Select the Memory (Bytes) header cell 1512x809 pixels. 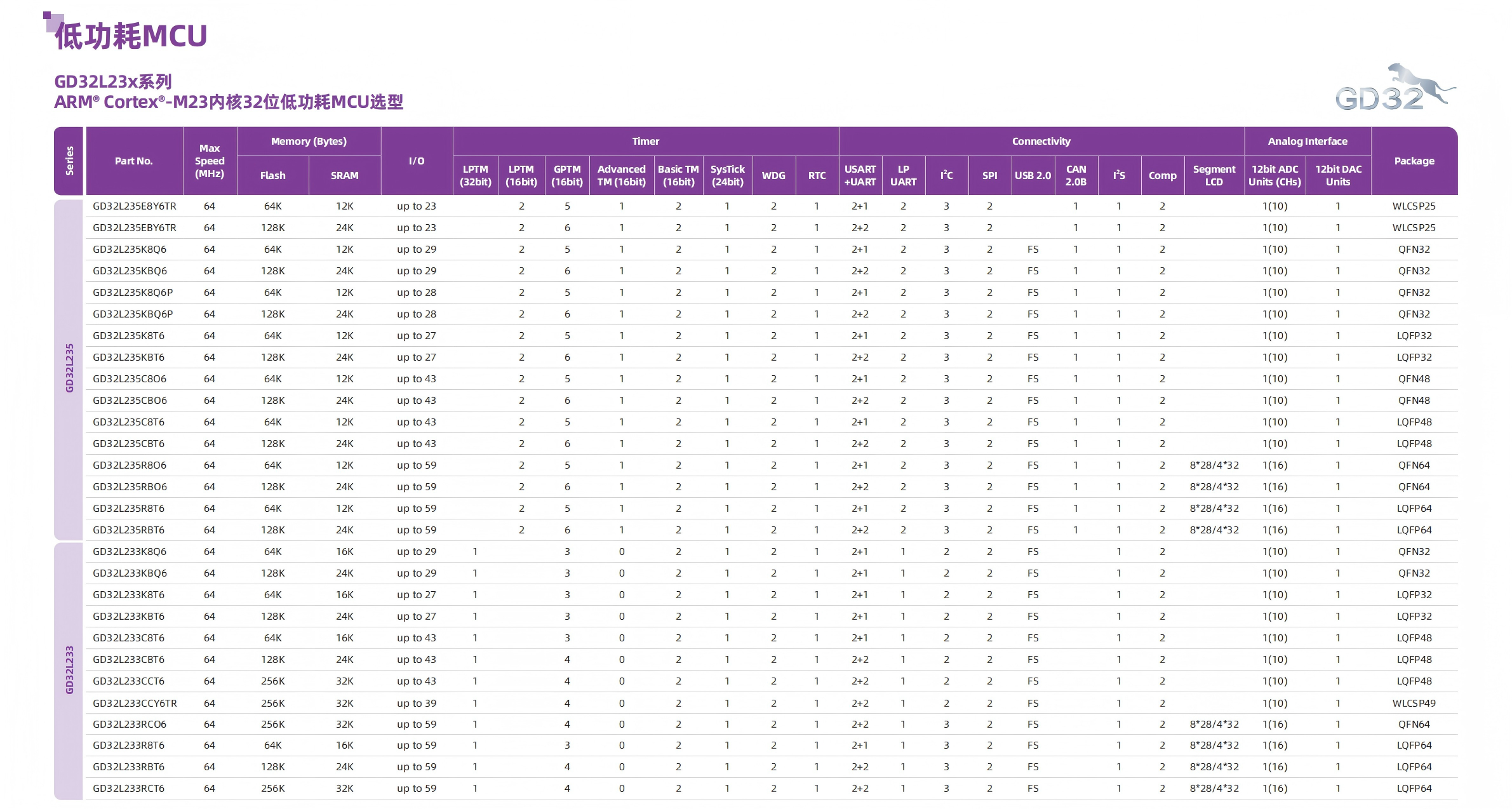[x=309, y=141]
